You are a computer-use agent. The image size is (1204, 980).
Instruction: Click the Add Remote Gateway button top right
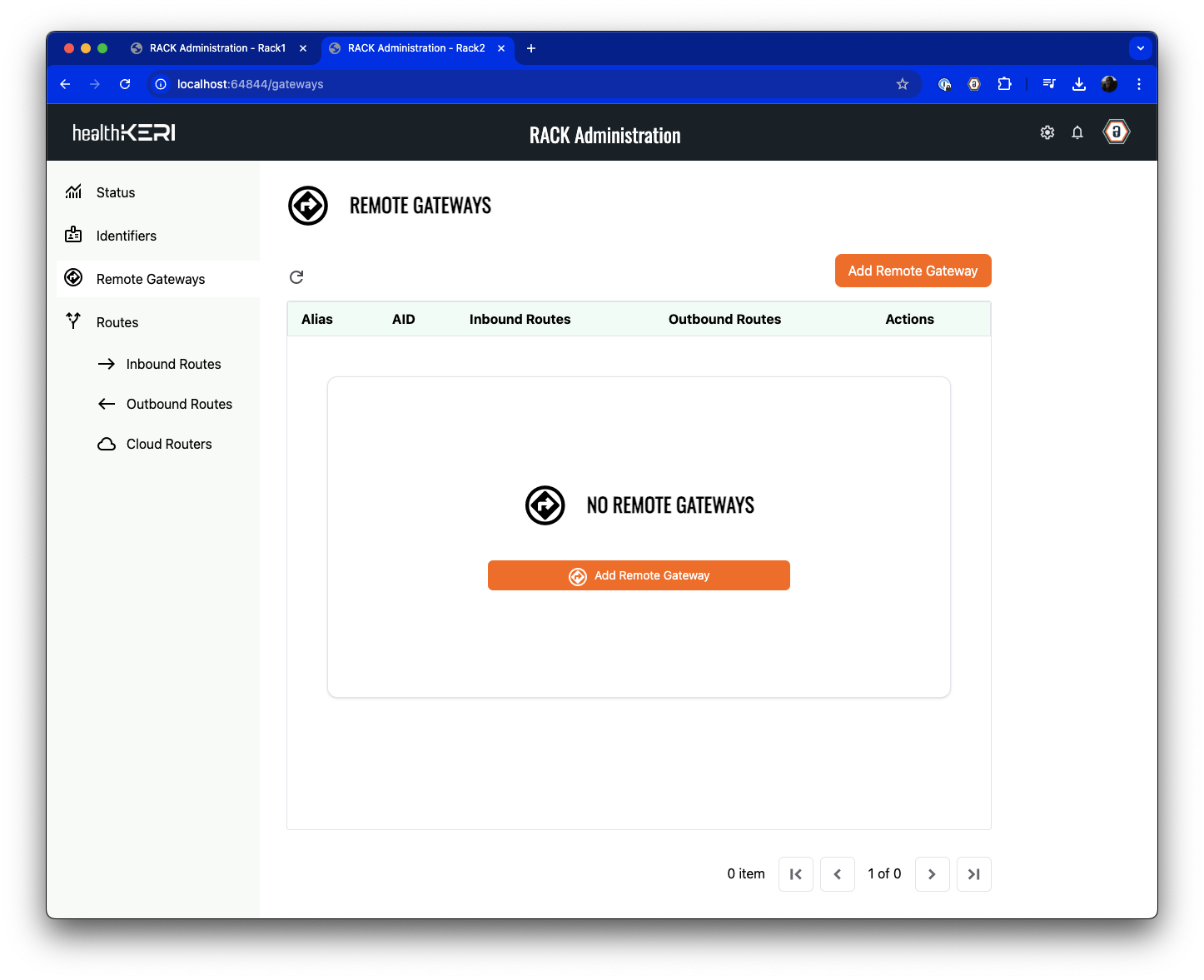[913, 271]
